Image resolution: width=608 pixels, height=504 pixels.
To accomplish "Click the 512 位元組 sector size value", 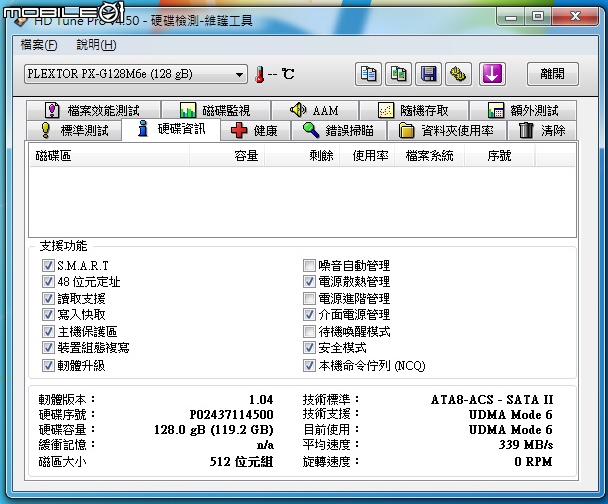I will point(242,461).
